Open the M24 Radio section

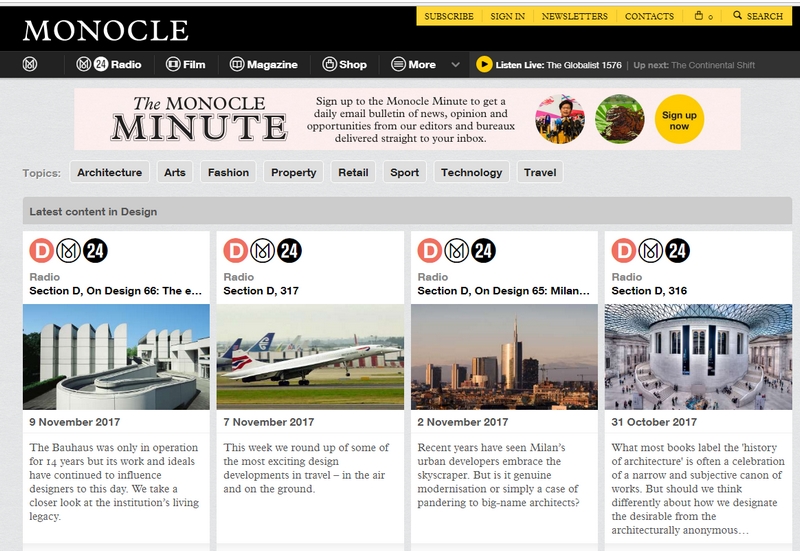click(109, 64)
